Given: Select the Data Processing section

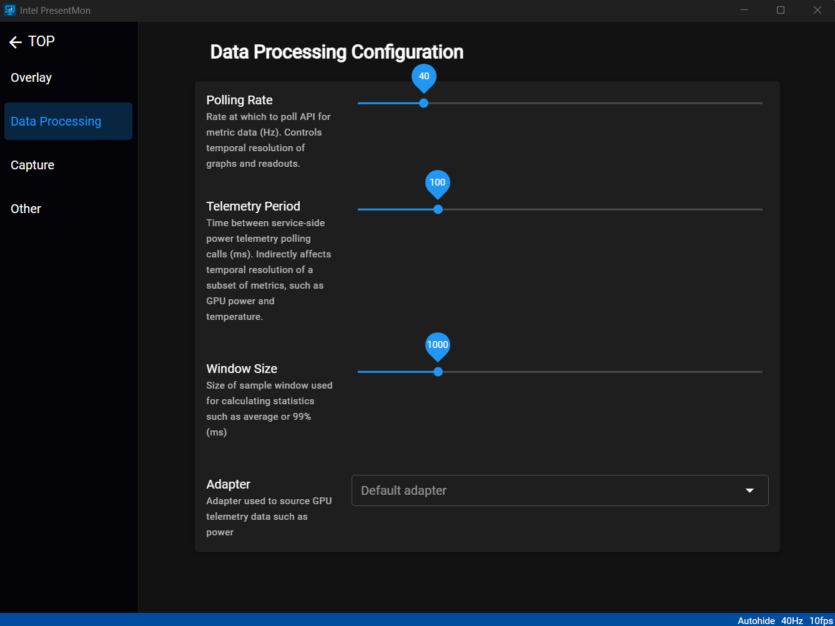Looking at the screenshot, I should (x=68, y=121).
